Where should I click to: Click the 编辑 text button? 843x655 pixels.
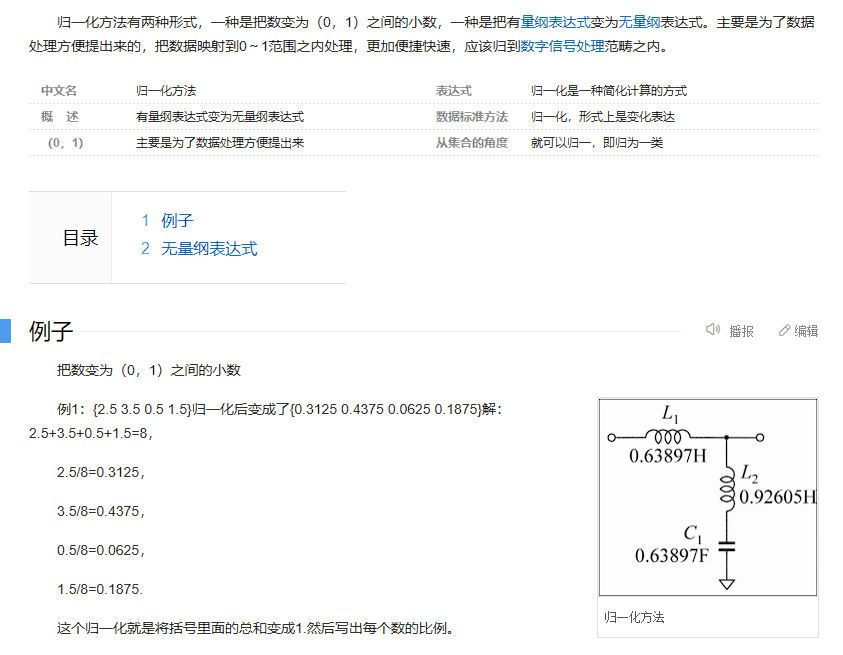point(806,331)
